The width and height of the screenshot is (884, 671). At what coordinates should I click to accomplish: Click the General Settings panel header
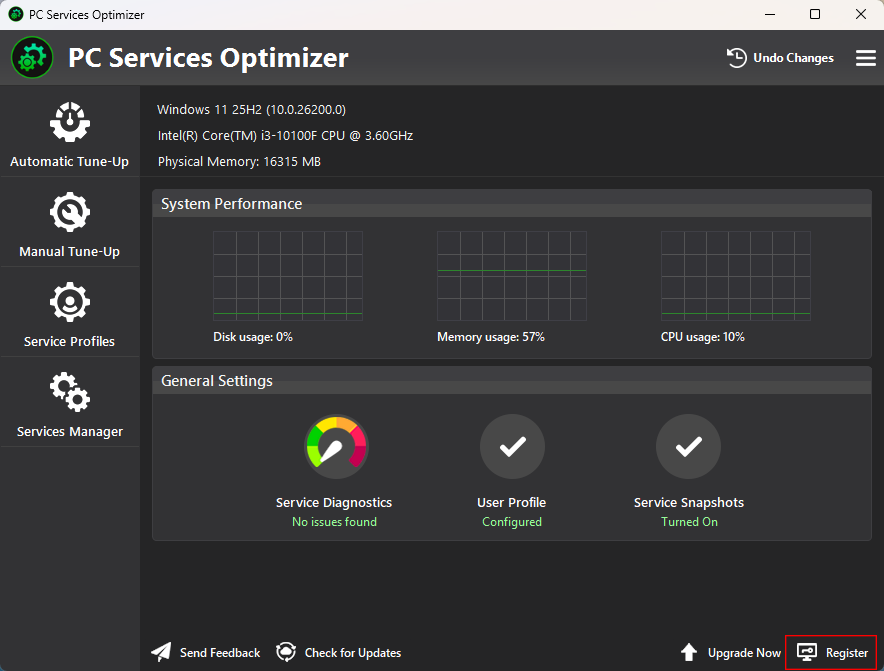tap(512, 381)
